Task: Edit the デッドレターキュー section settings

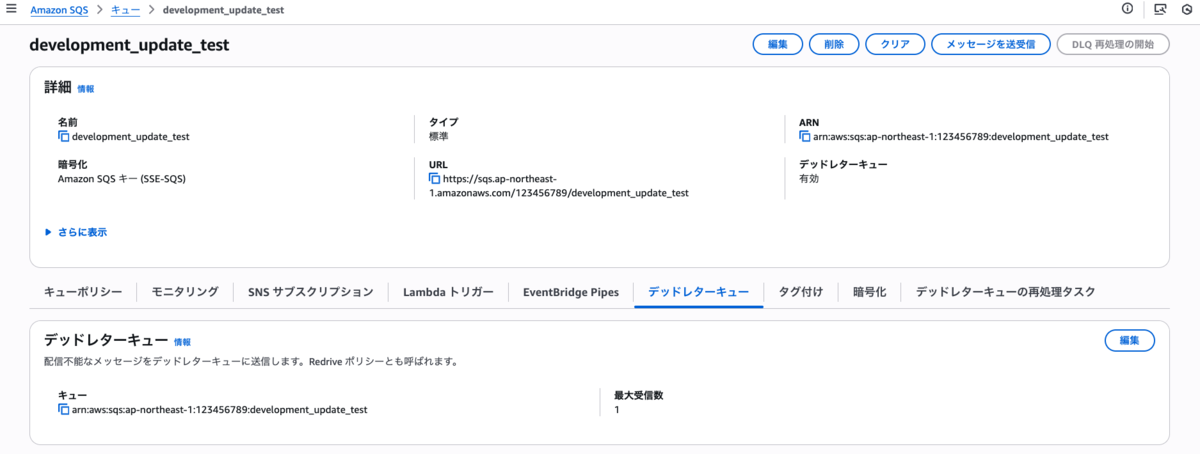Action: click(1130, 340)
